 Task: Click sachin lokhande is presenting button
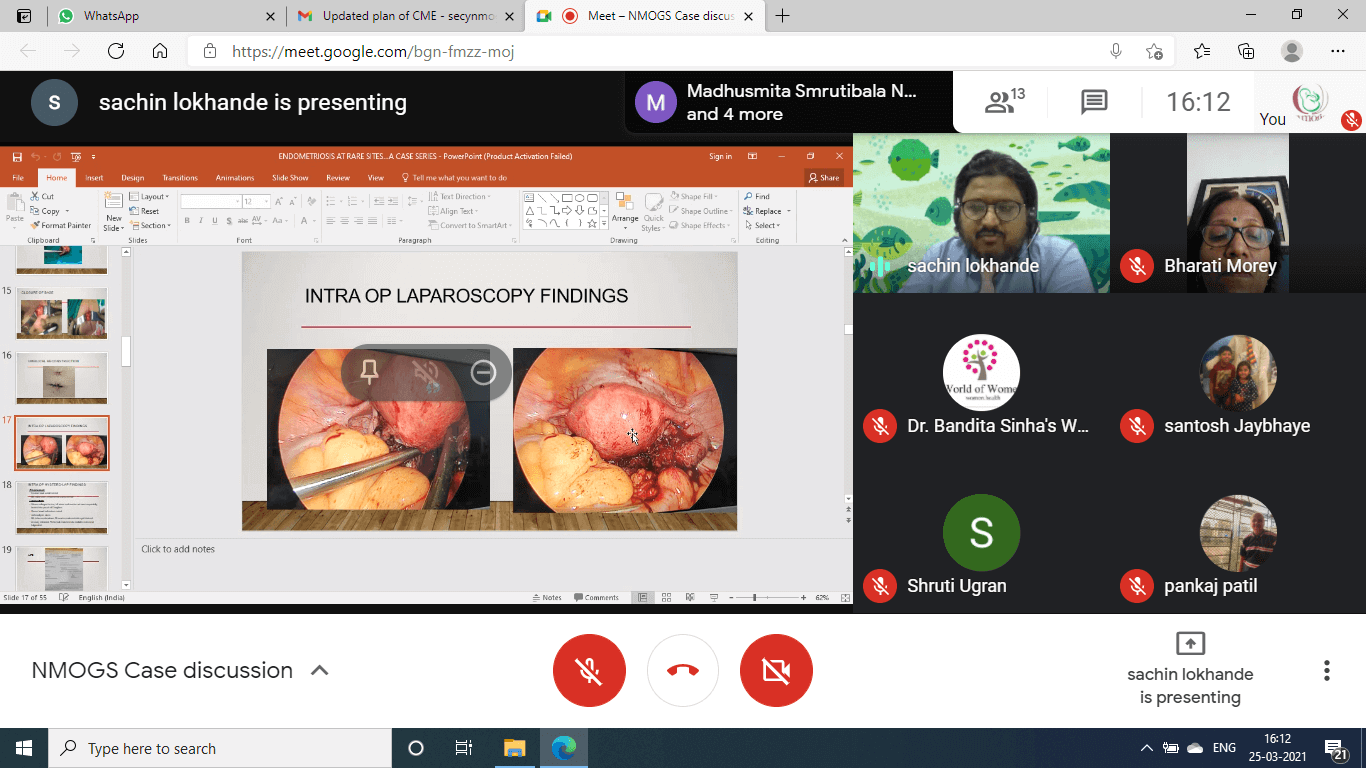coord(1190,670)
